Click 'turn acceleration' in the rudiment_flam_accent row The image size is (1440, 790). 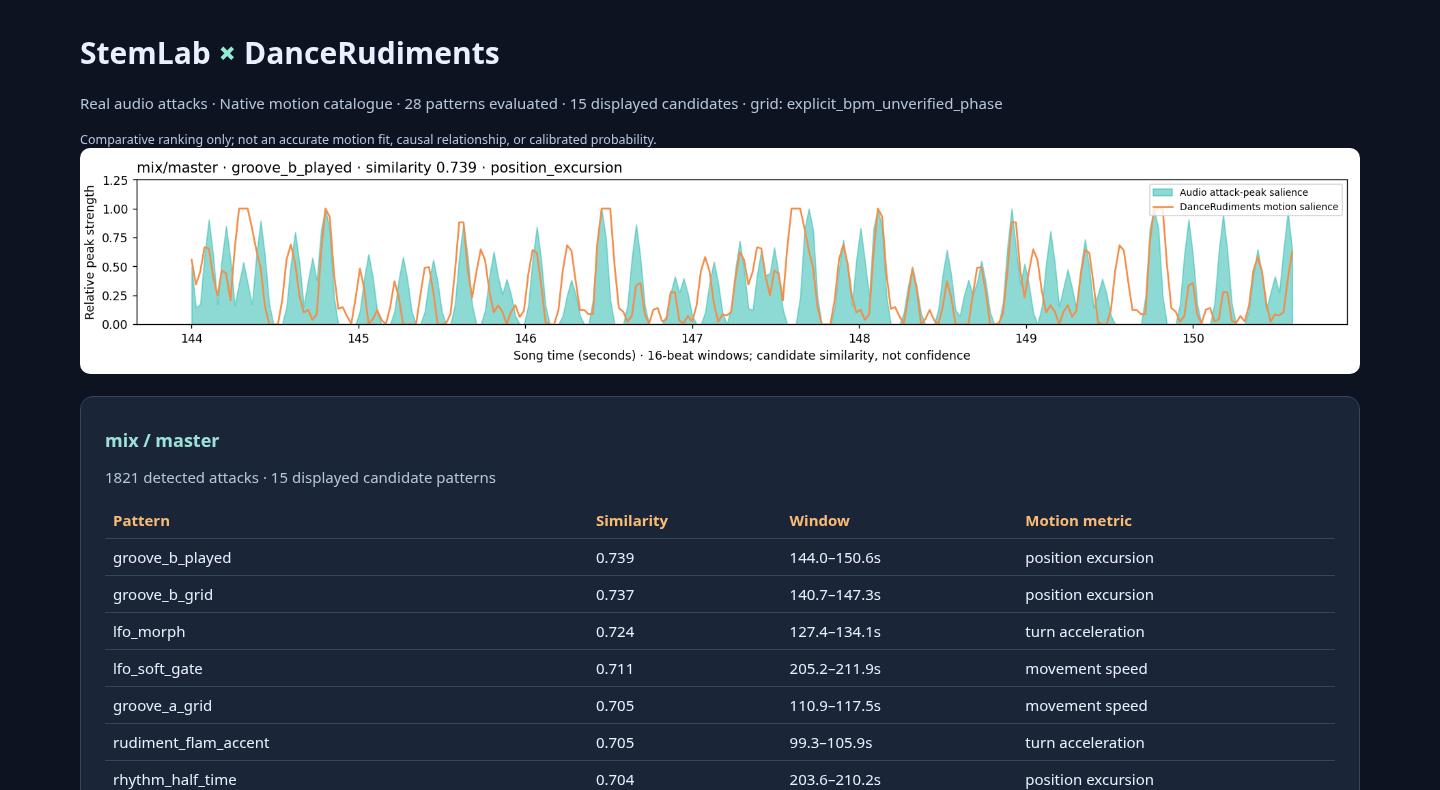pyautogui.click(x=1085, y=743)
